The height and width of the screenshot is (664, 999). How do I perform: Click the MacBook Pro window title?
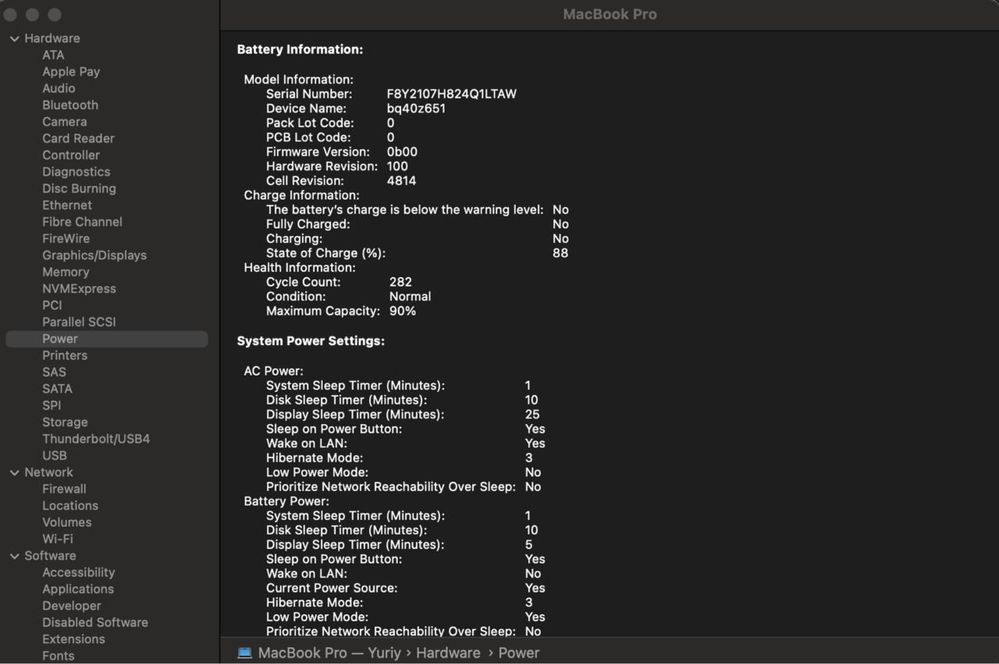click(610, 14)
